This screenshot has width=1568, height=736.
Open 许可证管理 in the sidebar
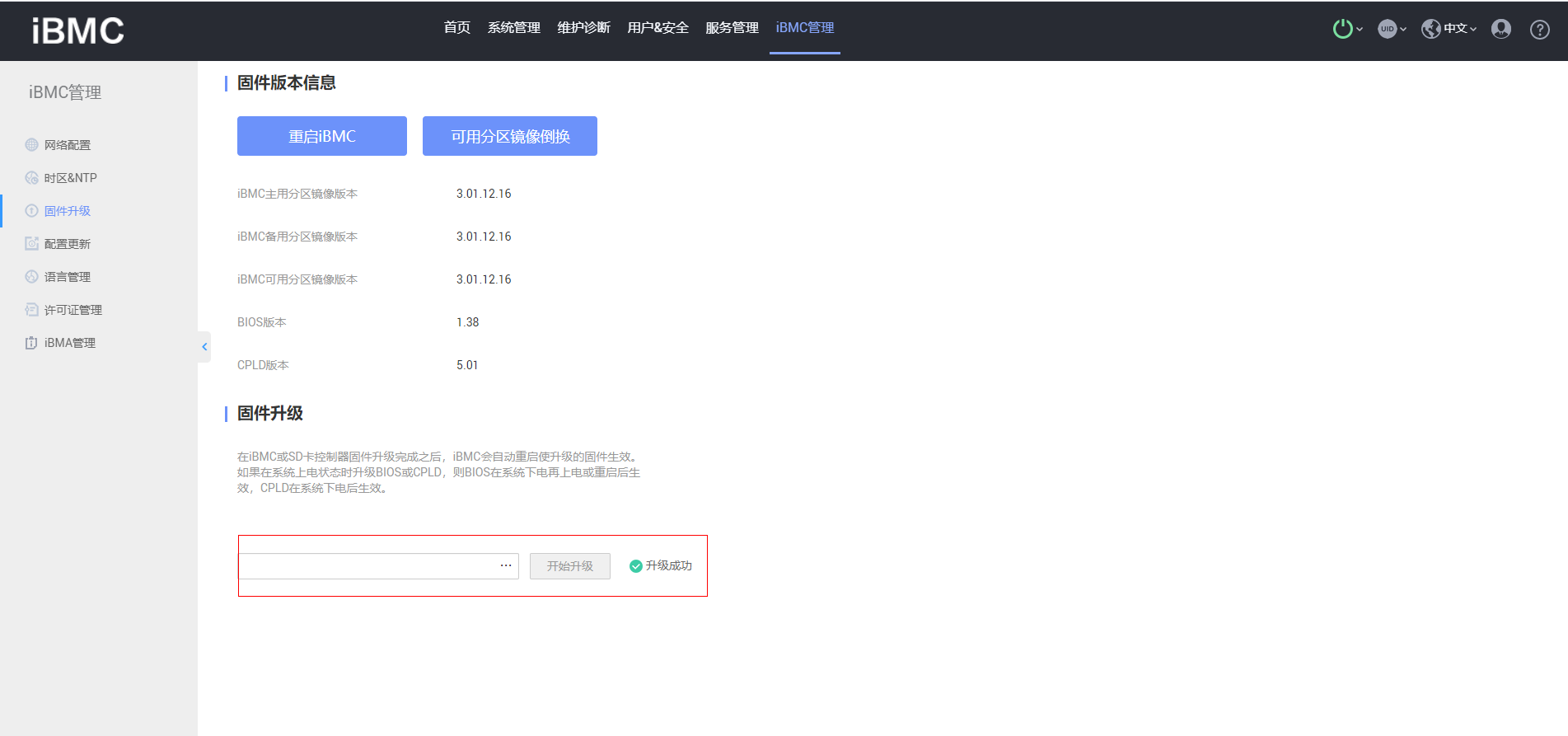coord(73,310)
